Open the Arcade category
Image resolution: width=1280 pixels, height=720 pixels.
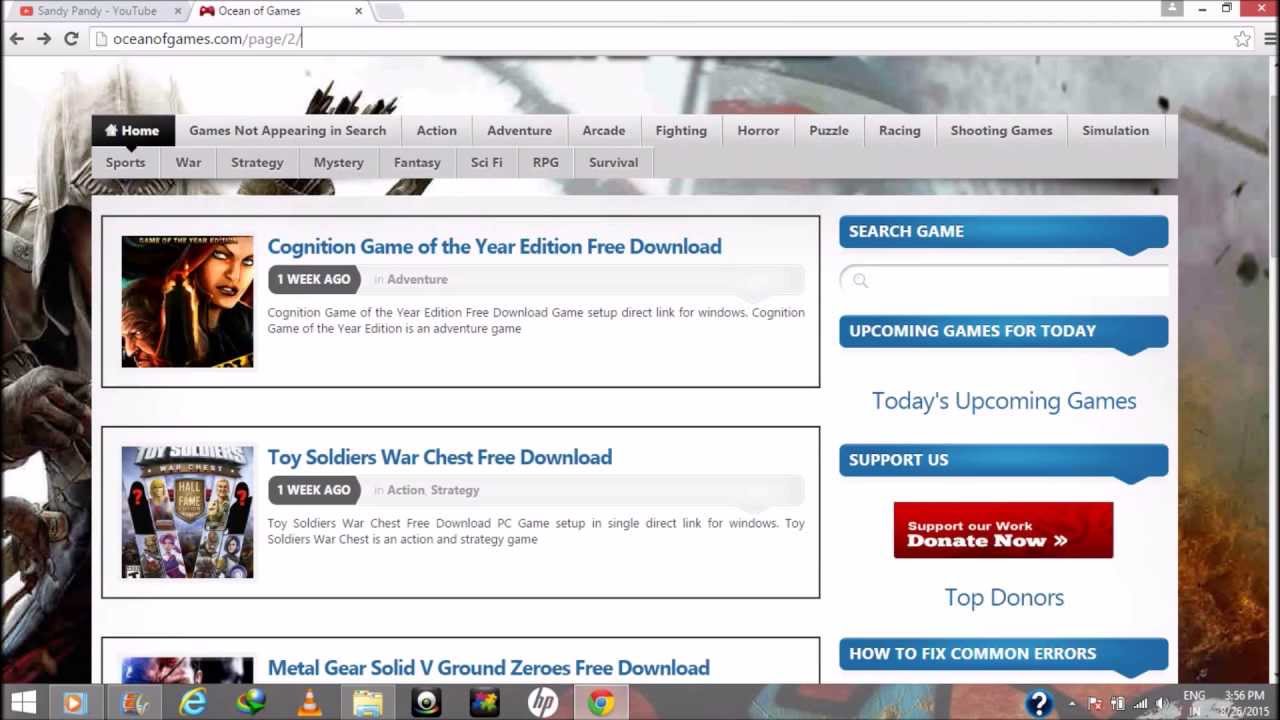(x=604, y=130)
